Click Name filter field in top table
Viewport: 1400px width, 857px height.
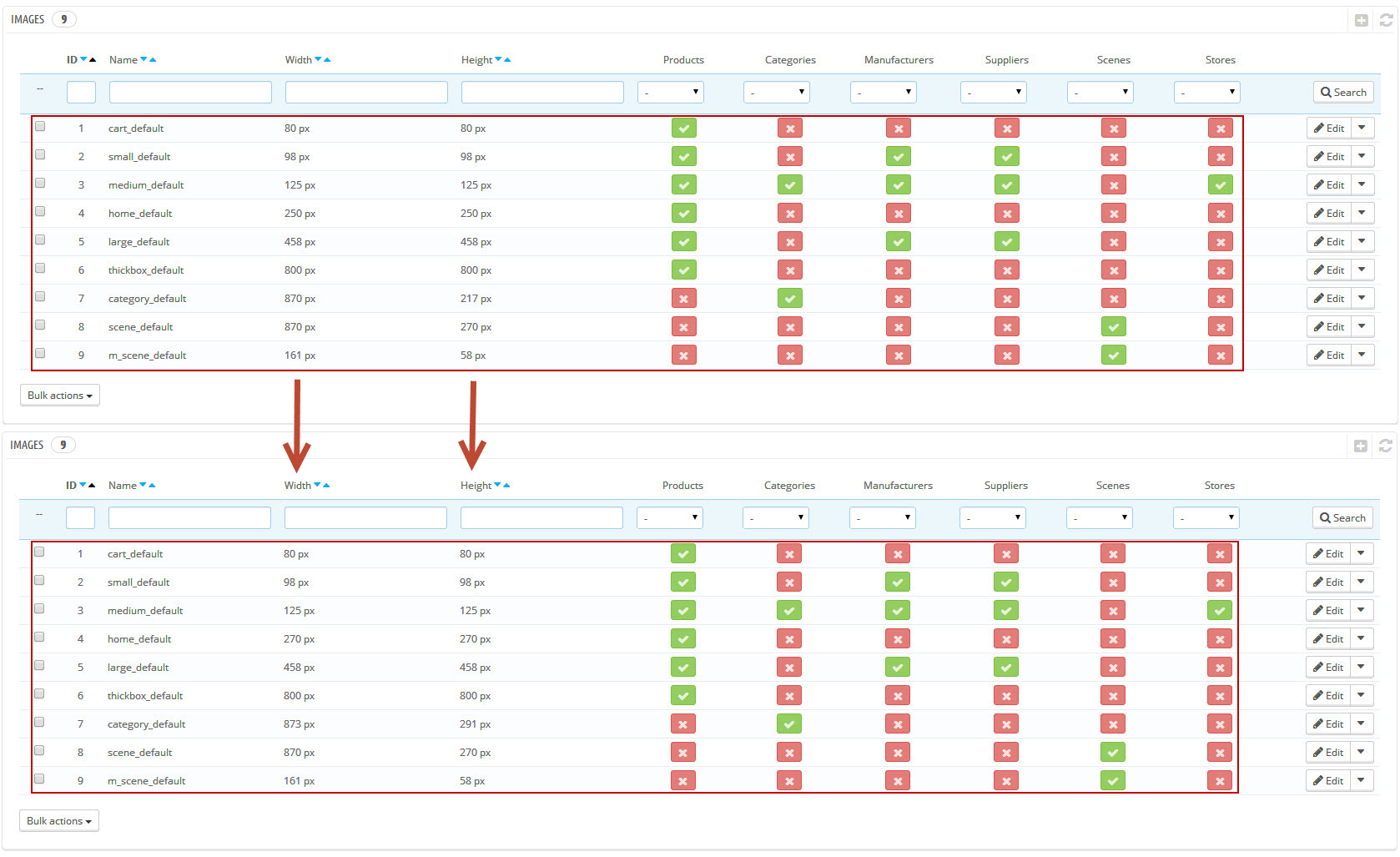point(190,93)
